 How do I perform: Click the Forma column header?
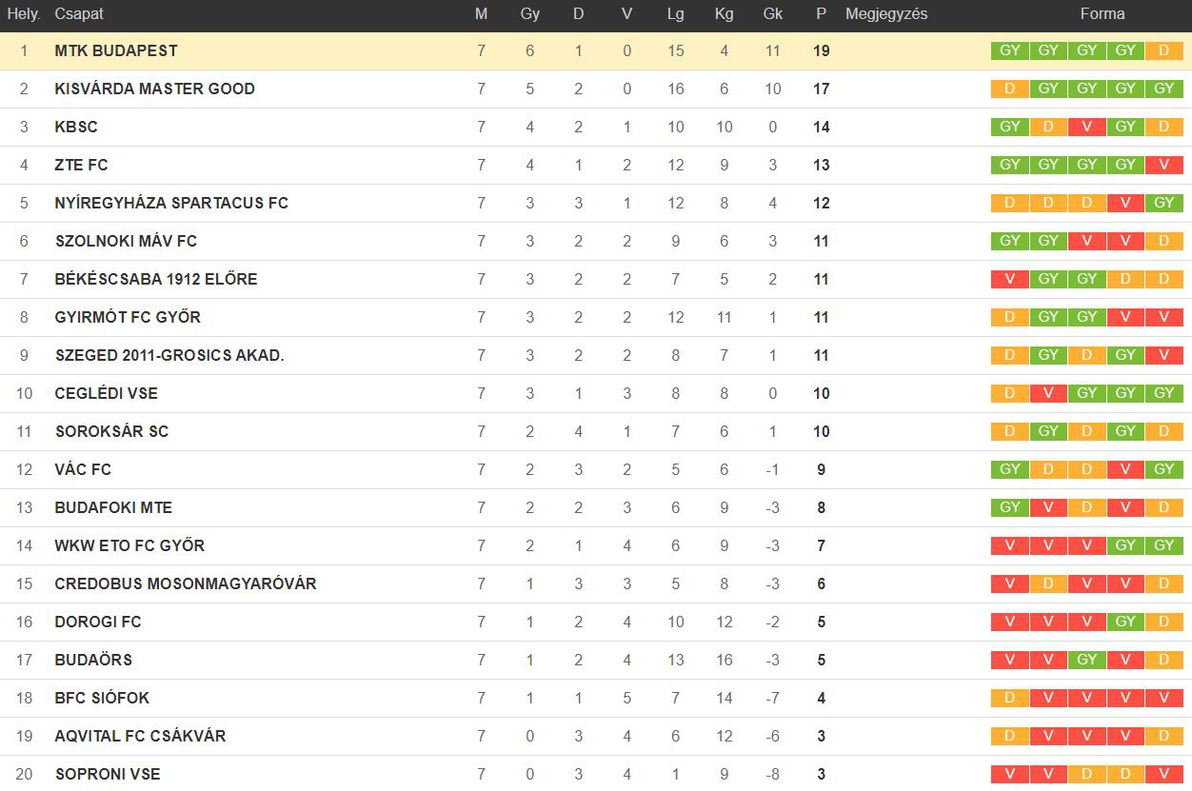[1102, 14]
